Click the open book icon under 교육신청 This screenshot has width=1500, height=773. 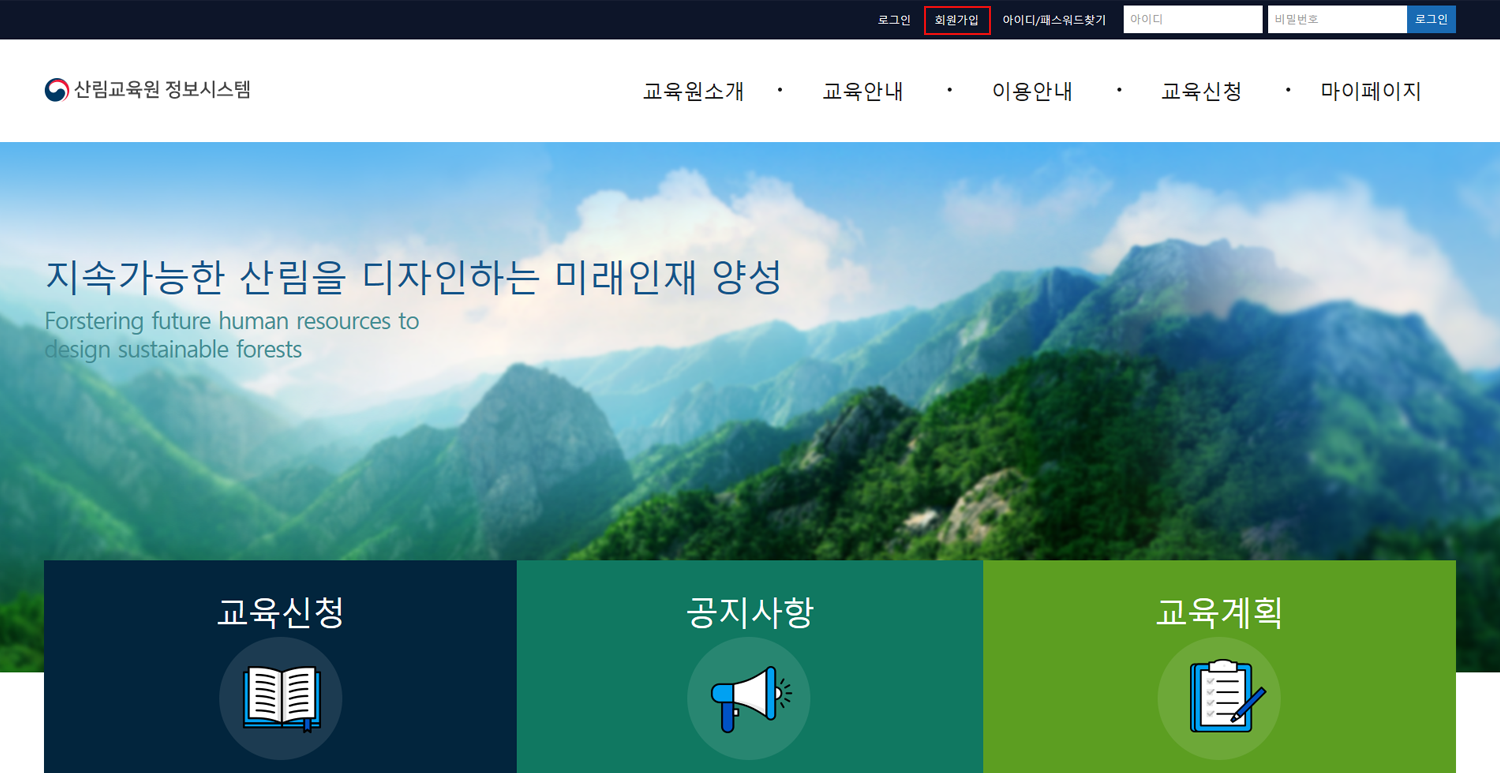(280, 698)
